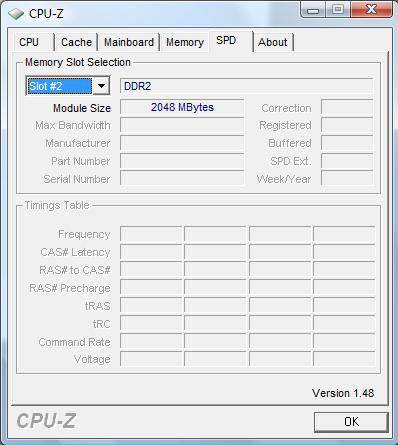The image size is (398, 445).
Task: Click the empty Manufacturer field
Action: pos(182,143)
